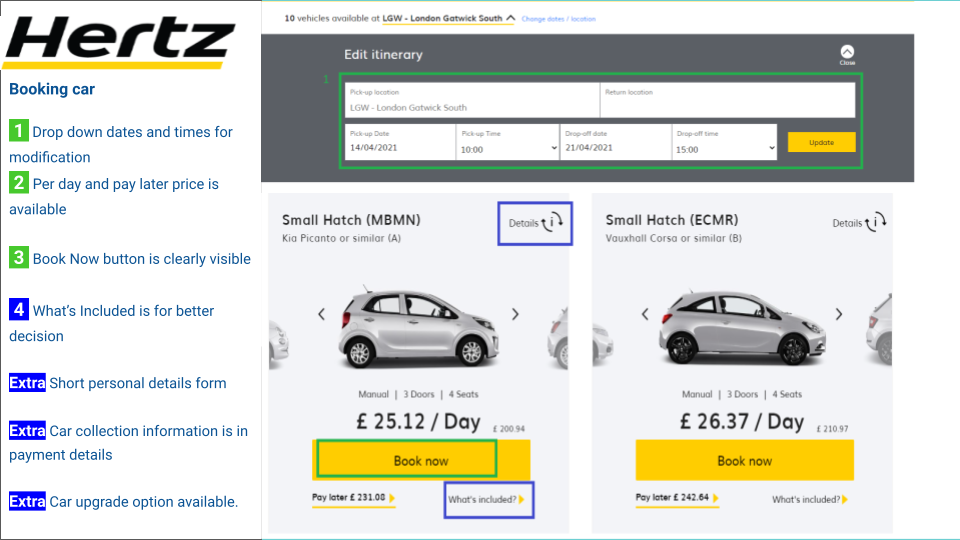Close the Edit itinerary panel
Viewport: 960px width, 540px height.
(847, 54)
